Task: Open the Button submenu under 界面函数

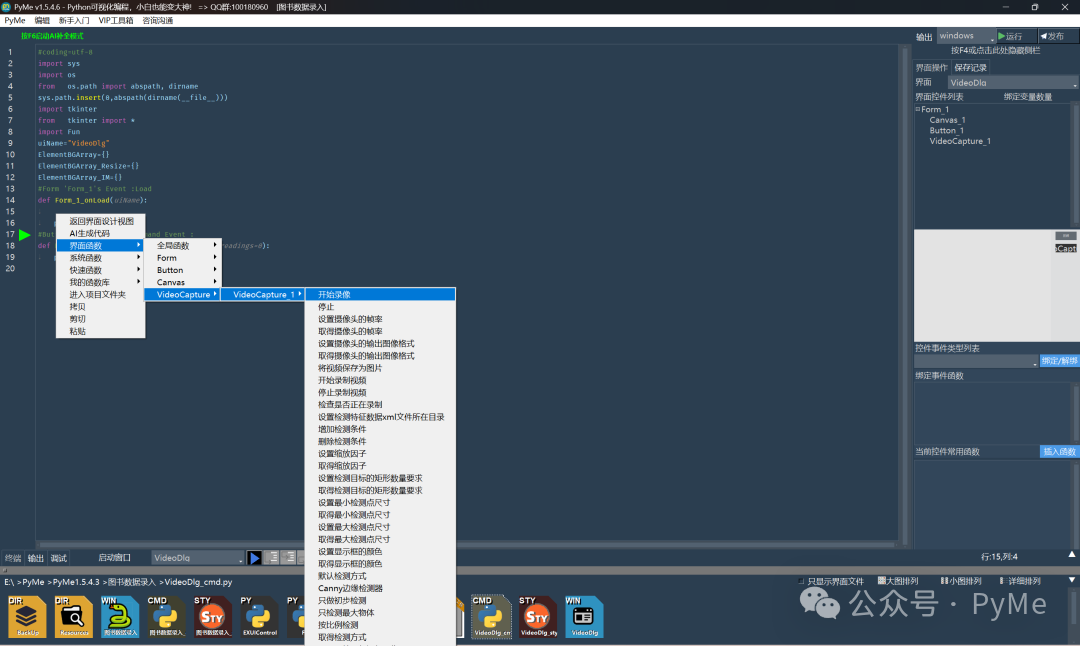Action: pyautogui.click(x=182, y=270)
